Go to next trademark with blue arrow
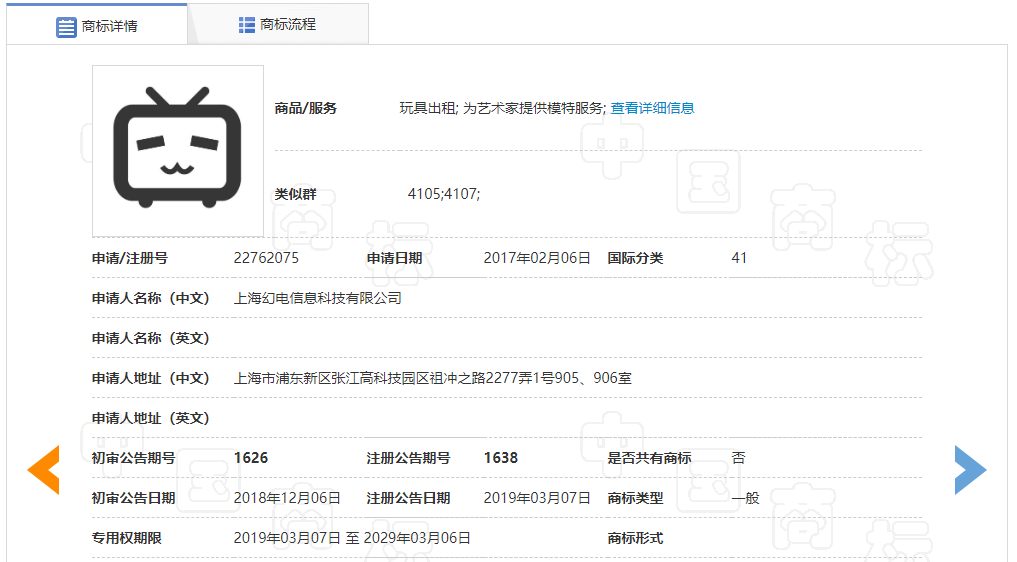Screen dimensions: 1017x562 tap(970, 470)
